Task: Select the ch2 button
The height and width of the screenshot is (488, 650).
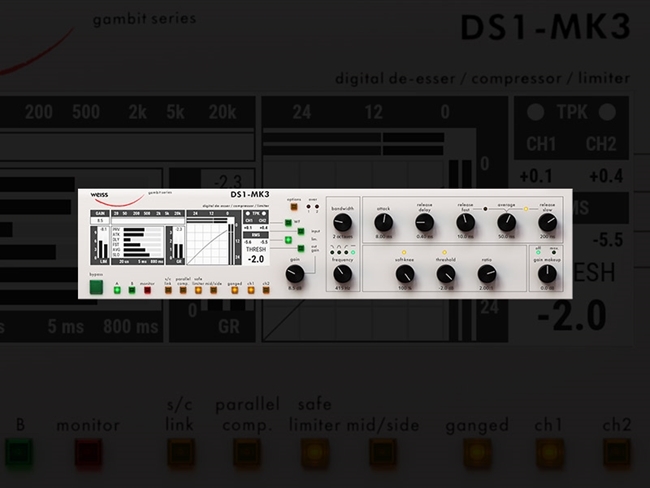Action: pos(264,291)
